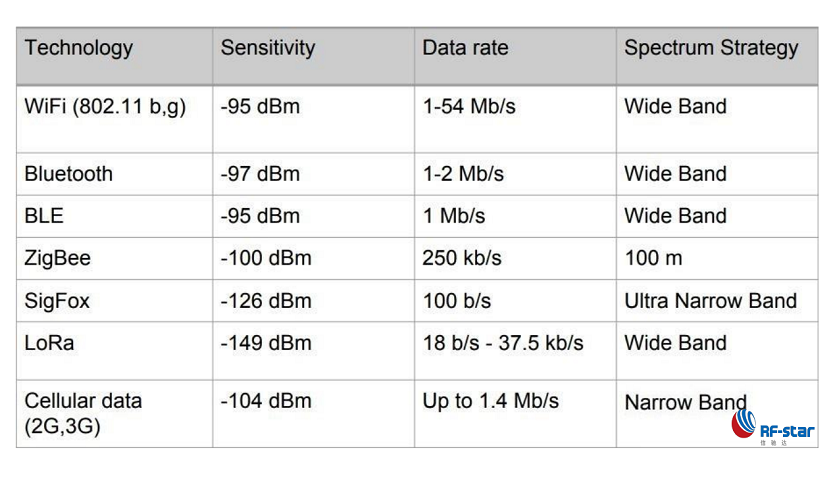Click the Data rate column header
This screenshot has height=484, width=840.
465,47
